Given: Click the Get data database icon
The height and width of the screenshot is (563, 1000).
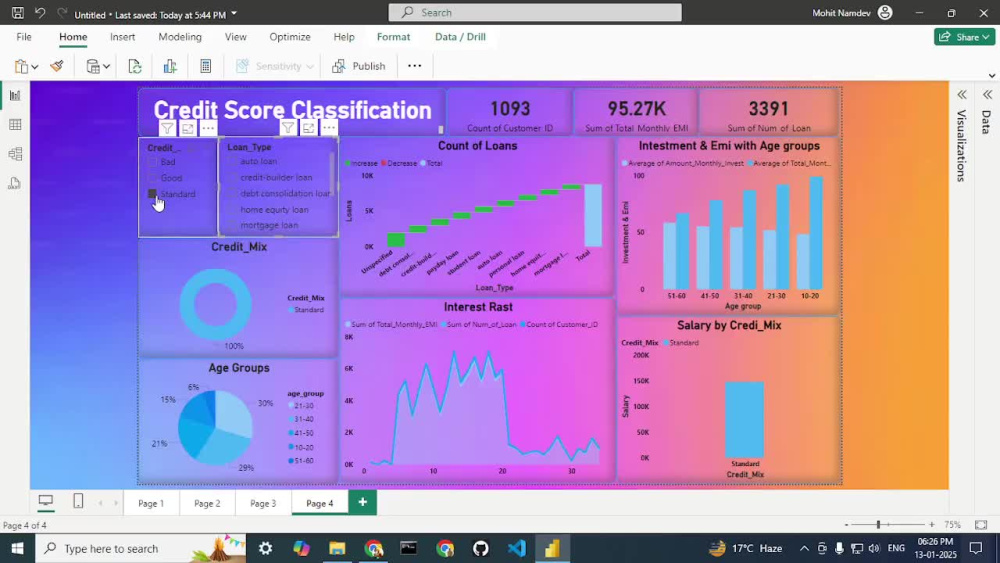Looking at the screenshot, I should pos(93,66).
